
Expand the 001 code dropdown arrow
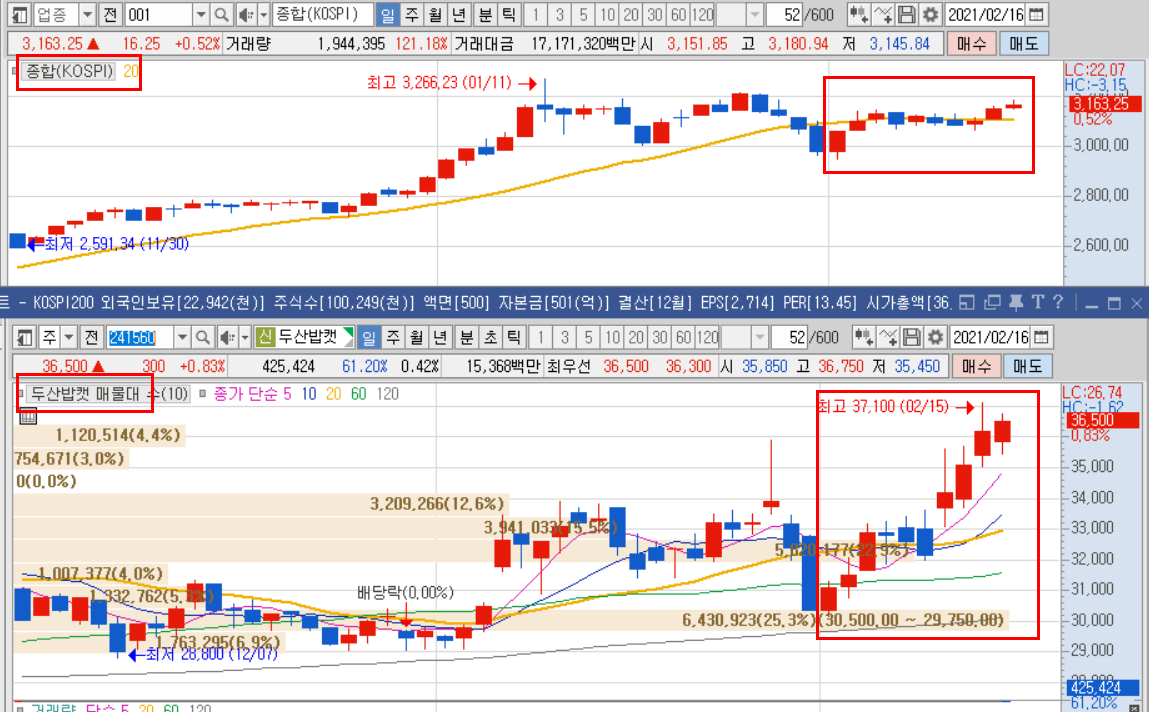(x=201, y=15)
